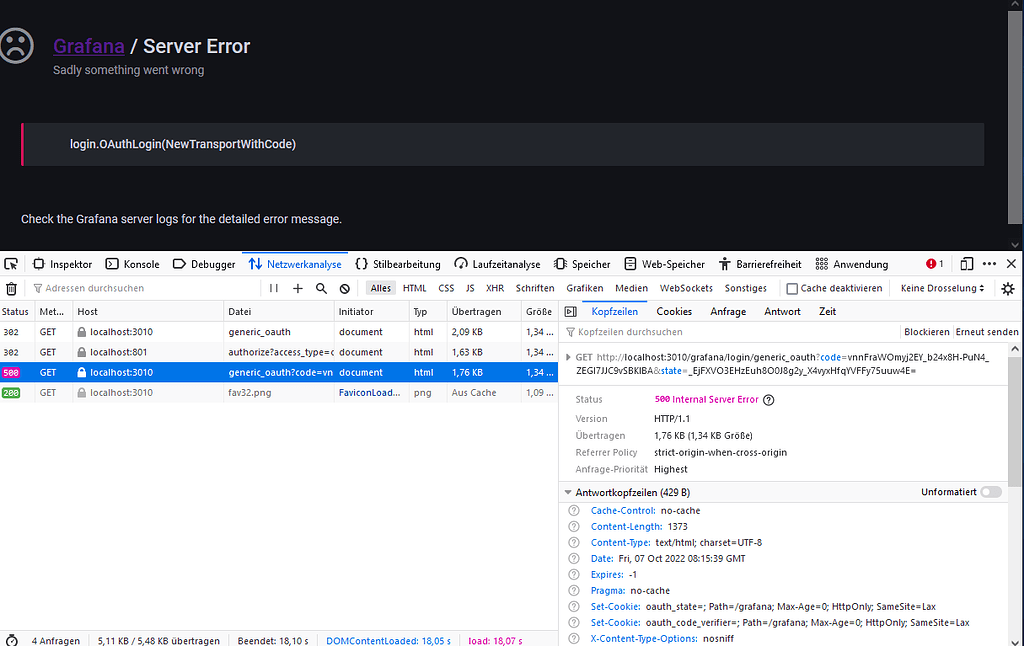The width and height of the screenshot is (1024, 646).
Task: Open the three-dots devtools menu
Action: click(x=989, y=264)
